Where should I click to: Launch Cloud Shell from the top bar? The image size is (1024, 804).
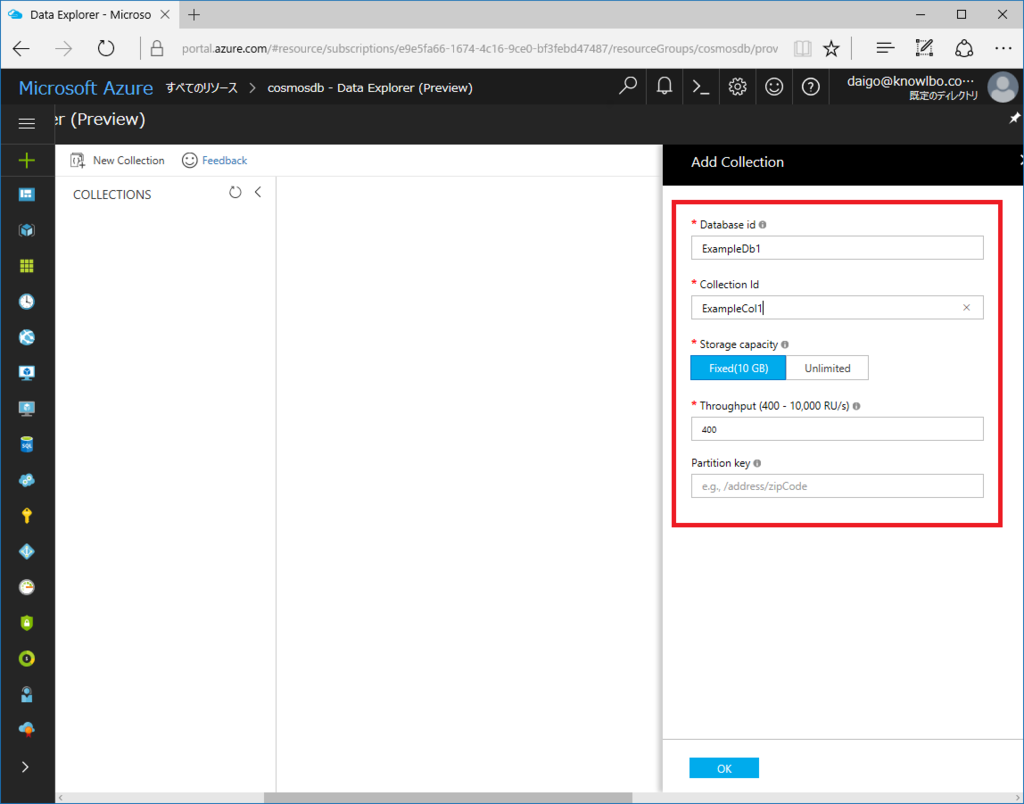tap(701, 87)
